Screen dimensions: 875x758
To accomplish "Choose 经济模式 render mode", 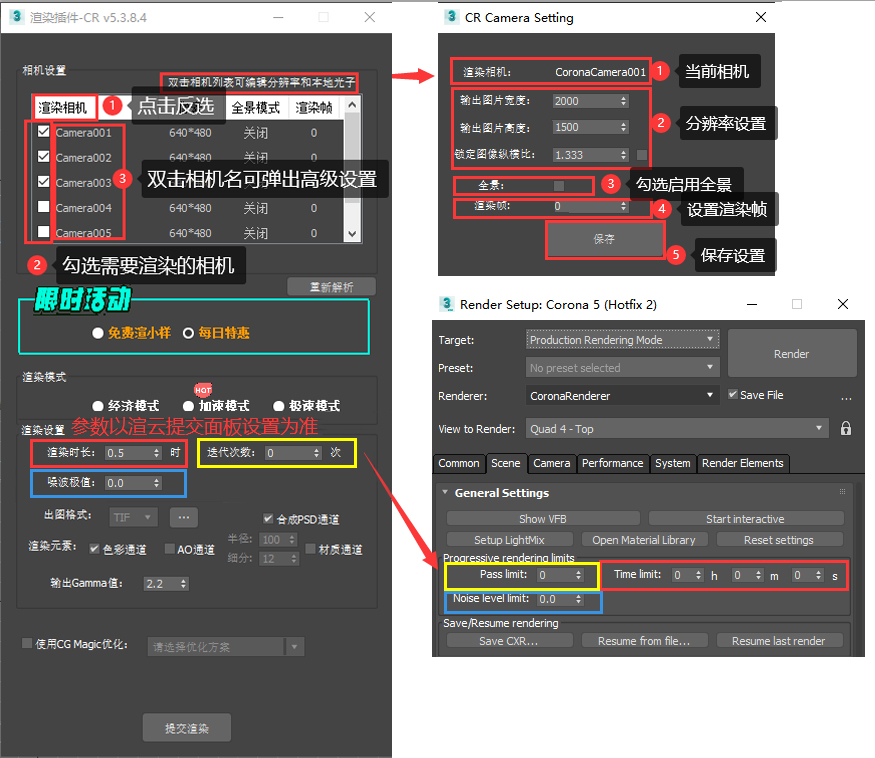I will tap(98, 406).
